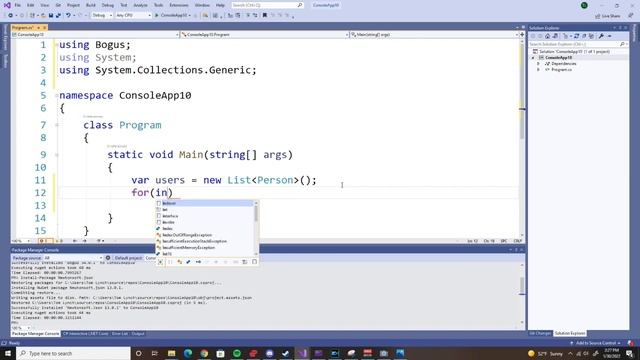Click the feedback icon next to Live Share
Viewport: 640px width, 360px height.
[631, 16]
